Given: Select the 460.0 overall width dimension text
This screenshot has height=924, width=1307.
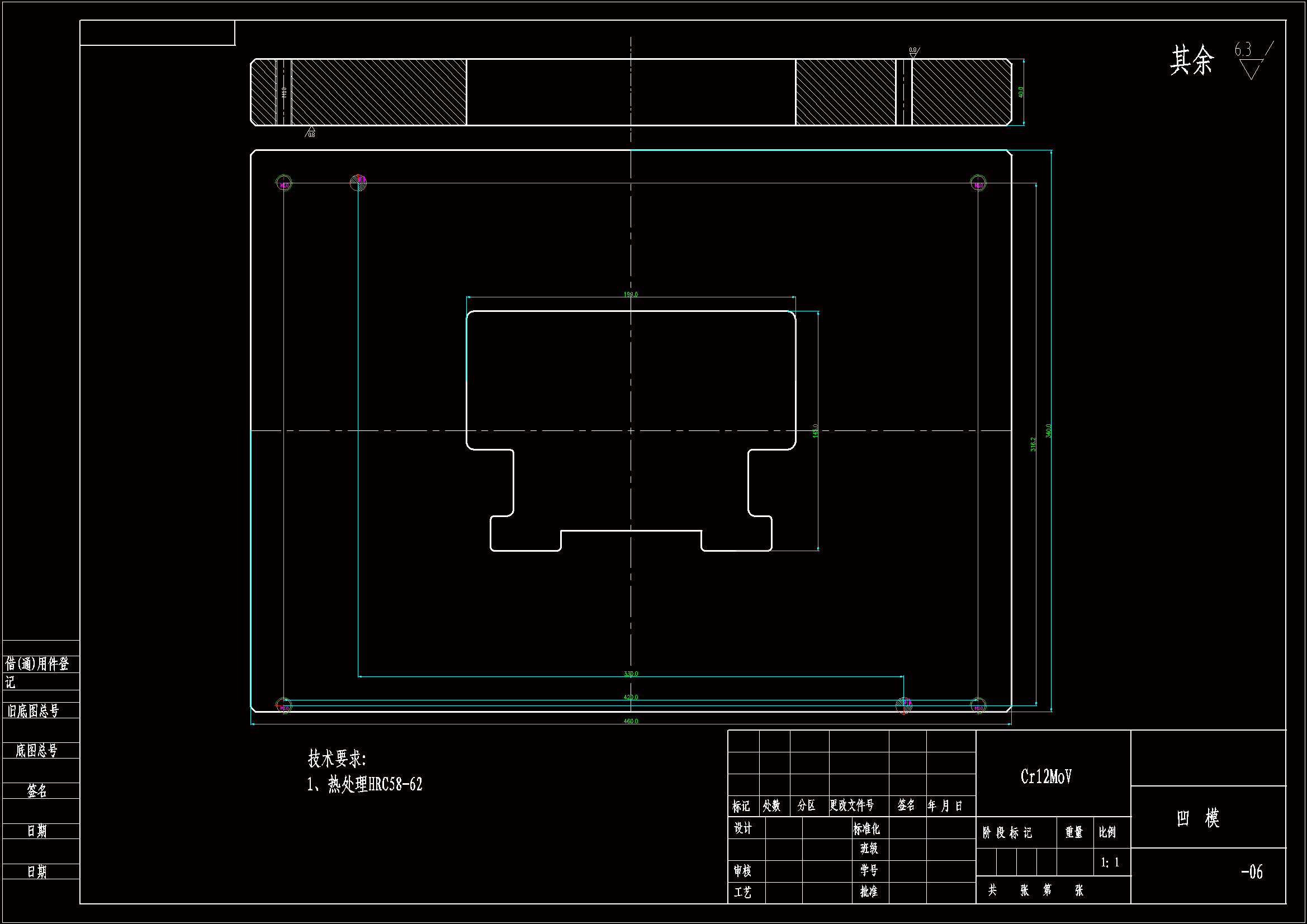Looking at the screenshot, I should 631,721.
